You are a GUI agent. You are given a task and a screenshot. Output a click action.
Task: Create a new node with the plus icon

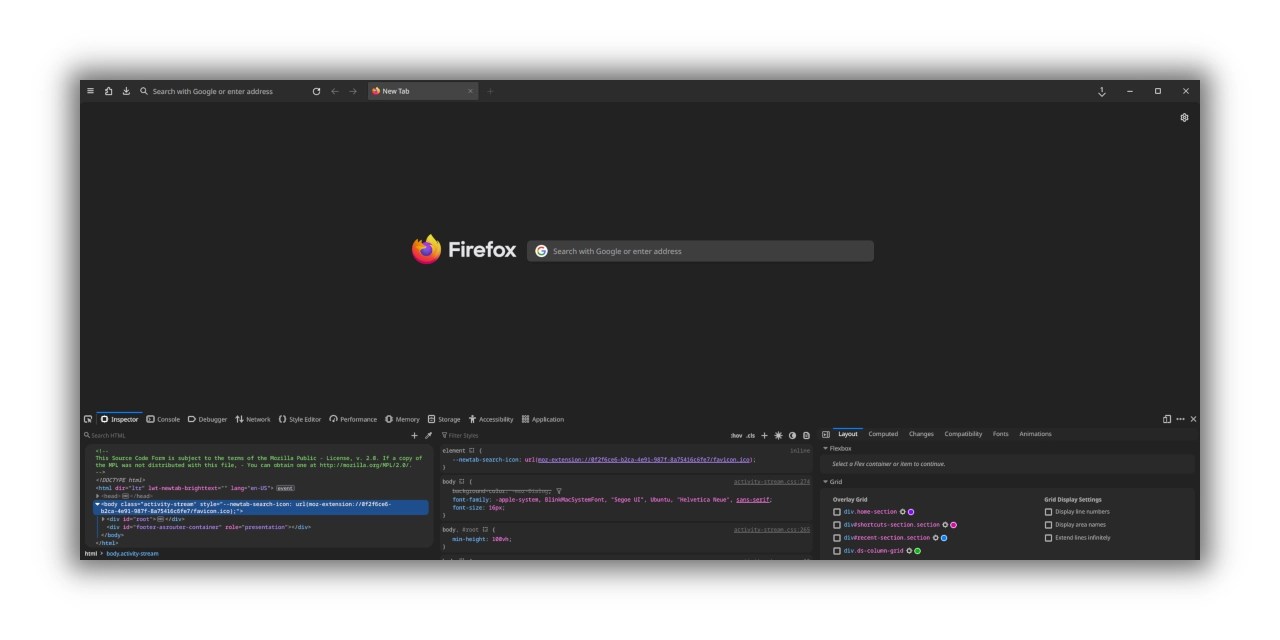click(x=414, y=435)
